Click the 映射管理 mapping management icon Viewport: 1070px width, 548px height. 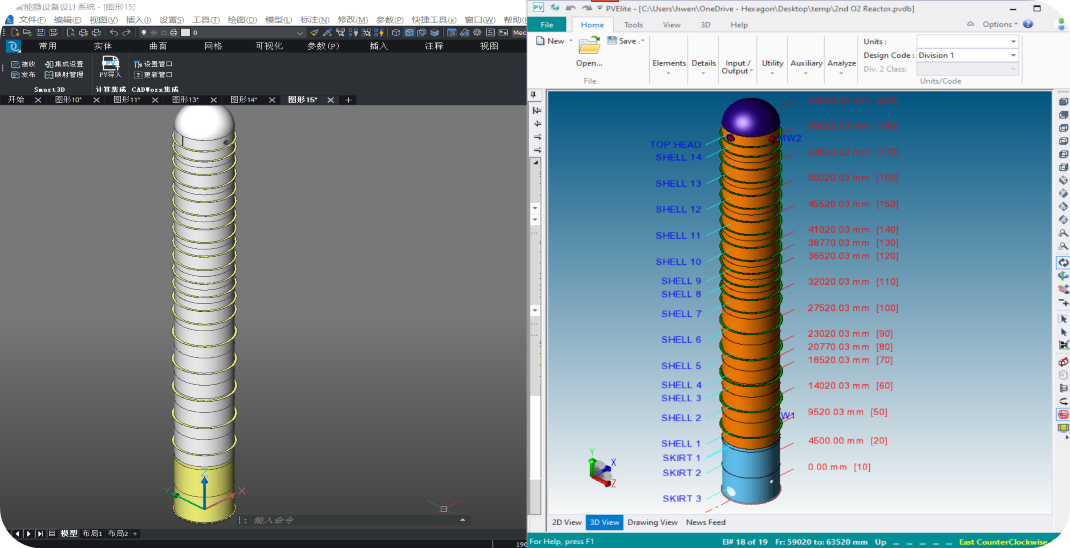49,74
